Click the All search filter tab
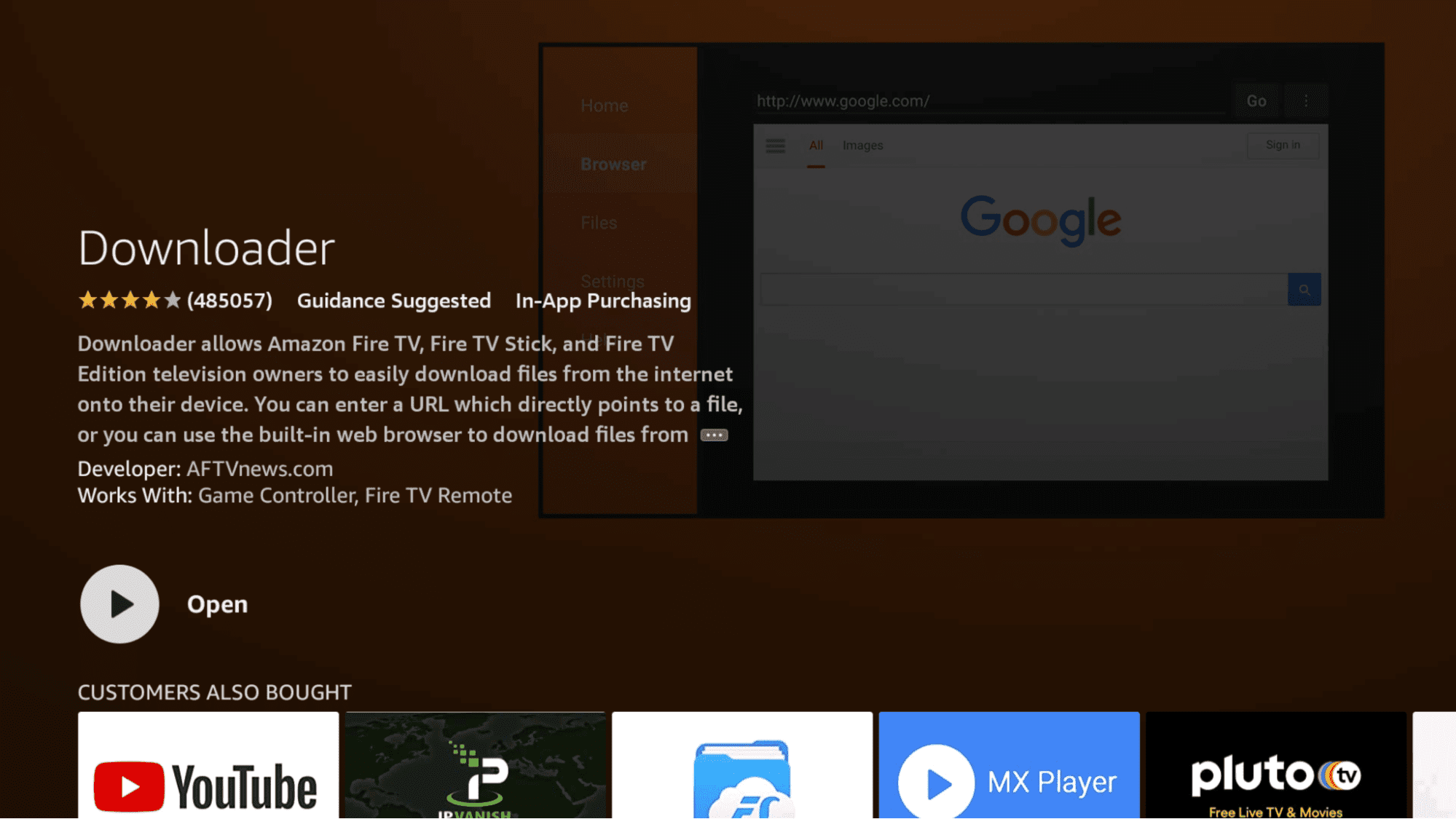The image size is (1456, 819). click(x=816, y=144)
